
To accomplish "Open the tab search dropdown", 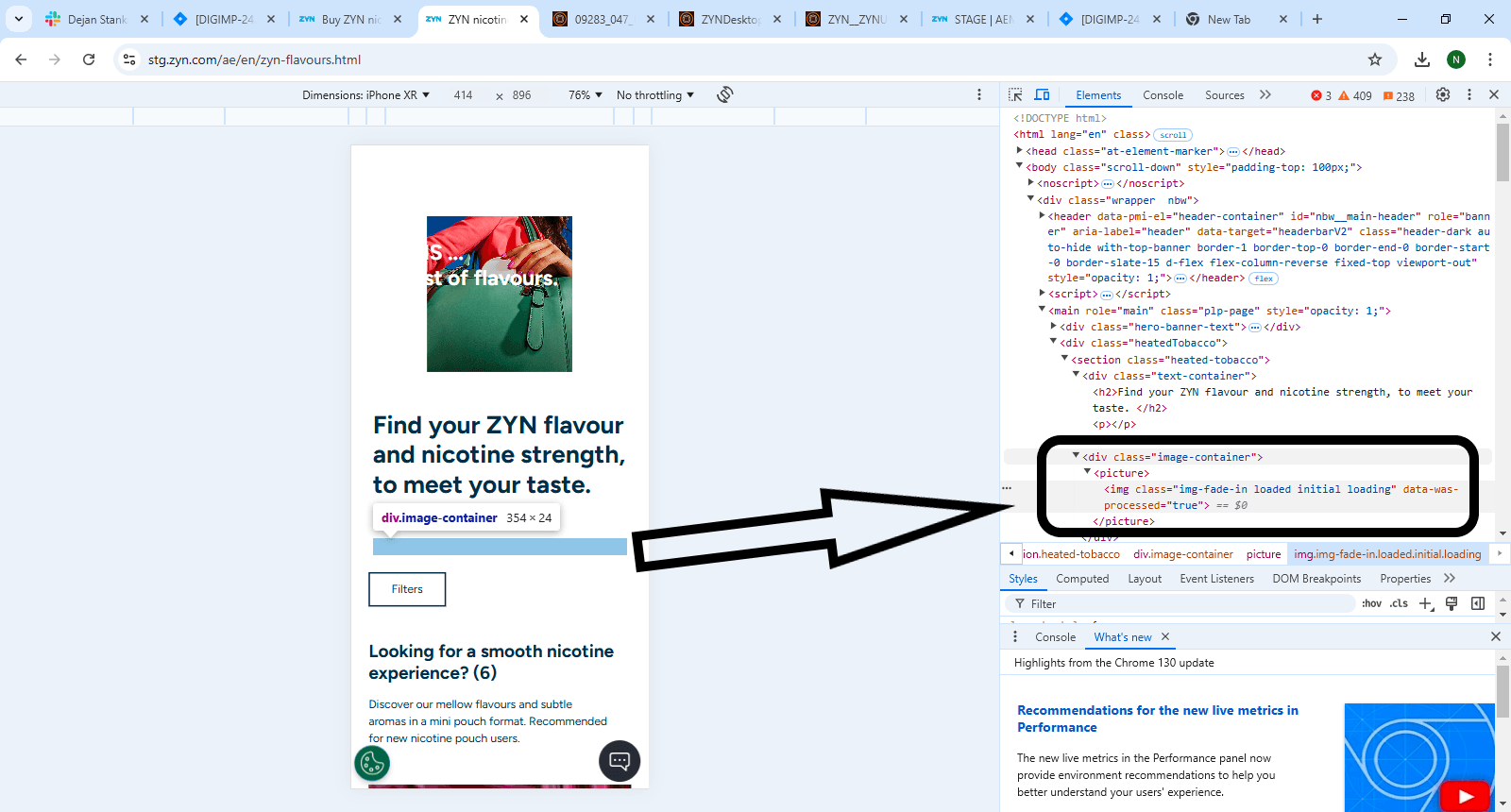I will pos(19,19).
